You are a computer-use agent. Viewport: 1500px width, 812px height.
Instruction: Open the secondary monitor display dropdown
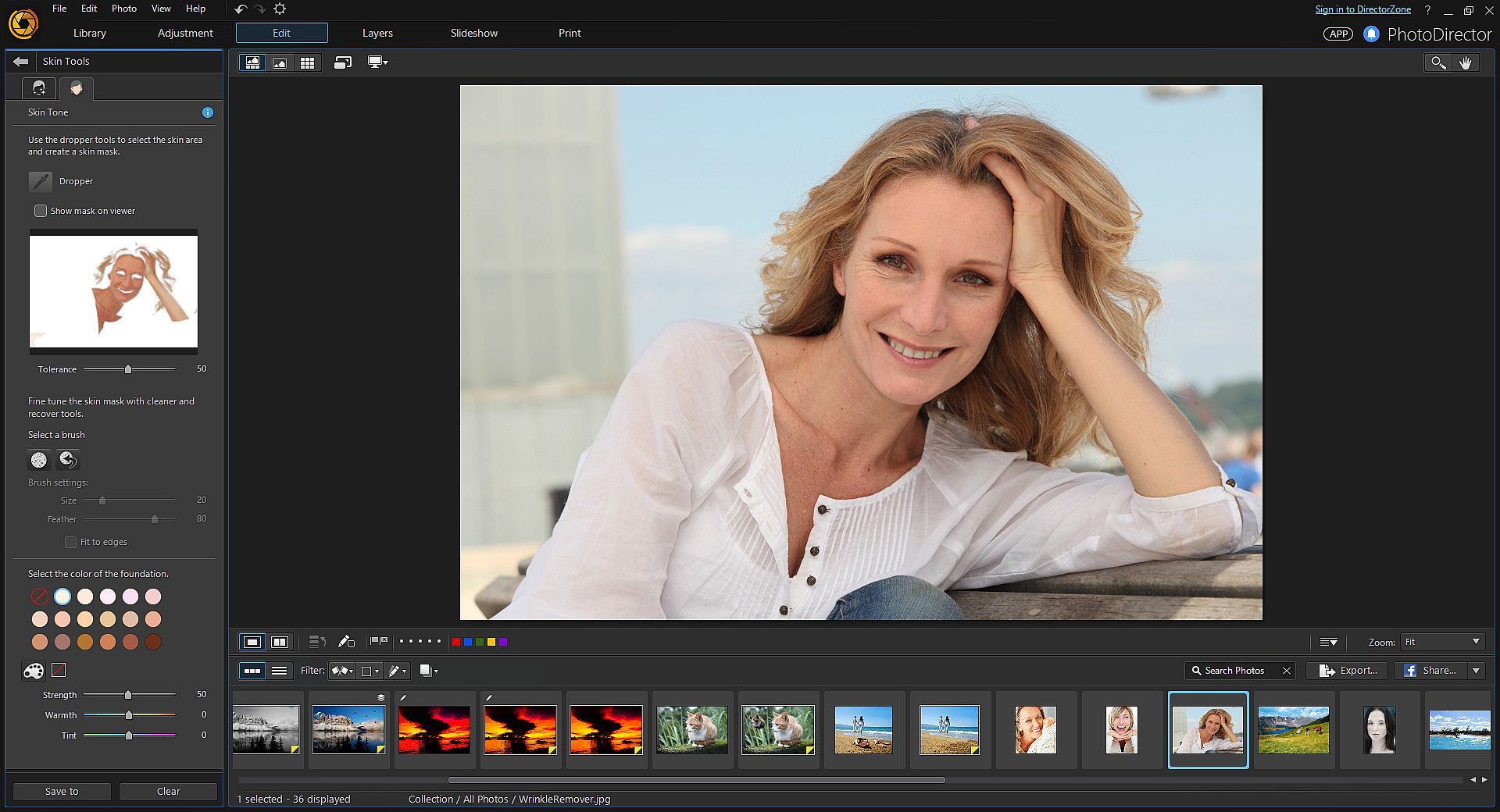point(378,62)
